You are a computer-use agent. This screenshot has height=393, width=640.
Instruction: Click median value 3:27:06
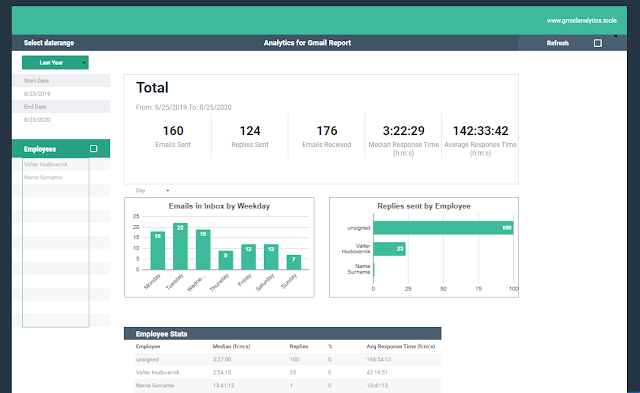[222, 360]
